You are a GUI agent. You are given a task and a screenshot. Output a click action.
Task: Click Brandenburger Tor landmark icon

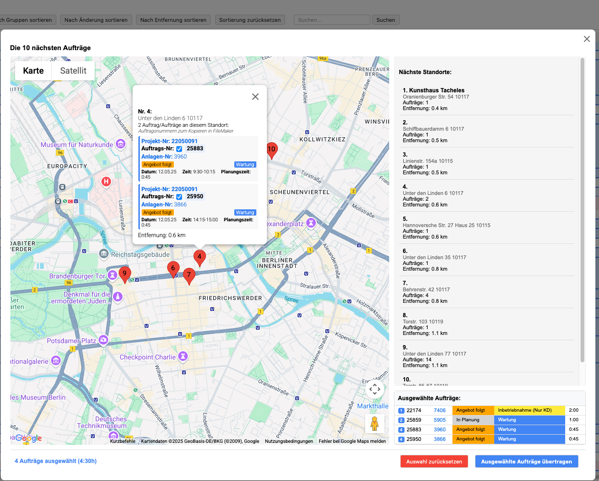point(112,275)
